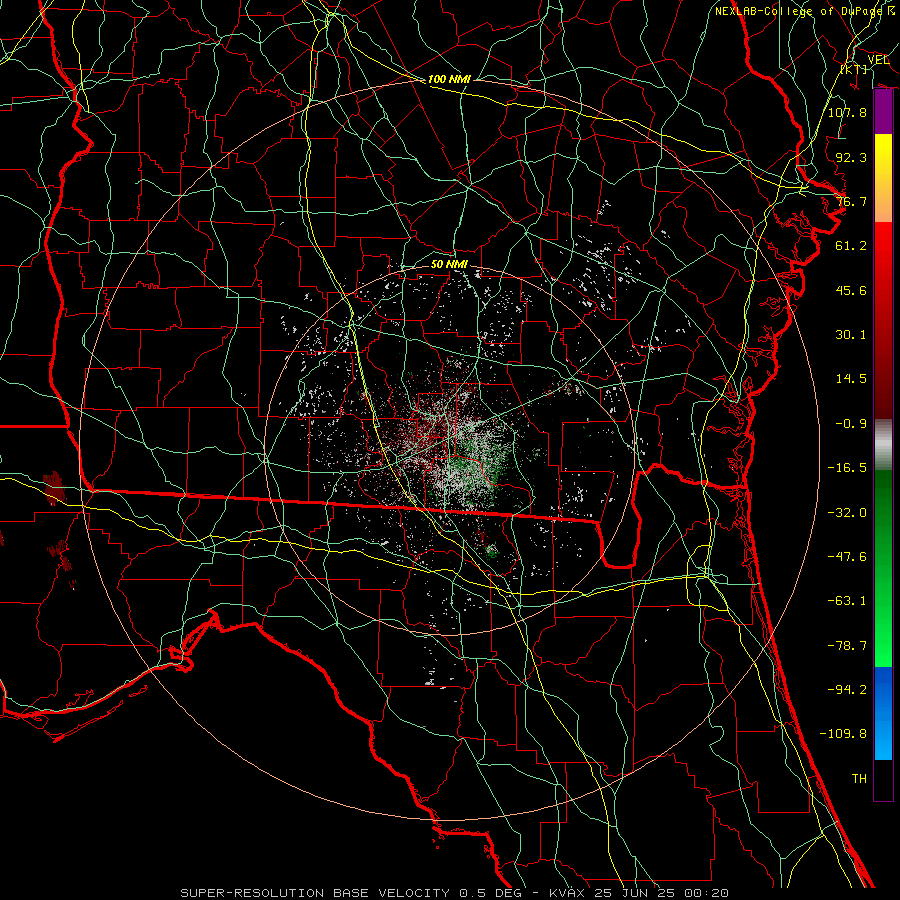Click the 107.8 legend value

click(x=847, y=112)
